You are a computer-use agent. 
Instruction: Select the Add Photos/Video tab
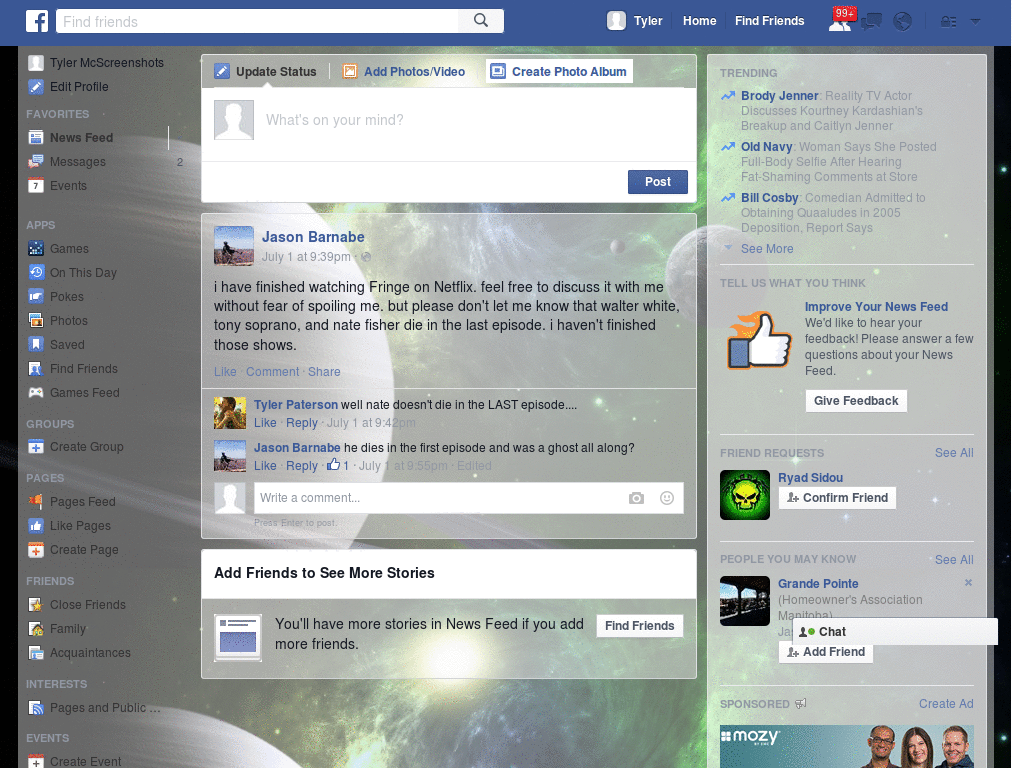[404, 71]
